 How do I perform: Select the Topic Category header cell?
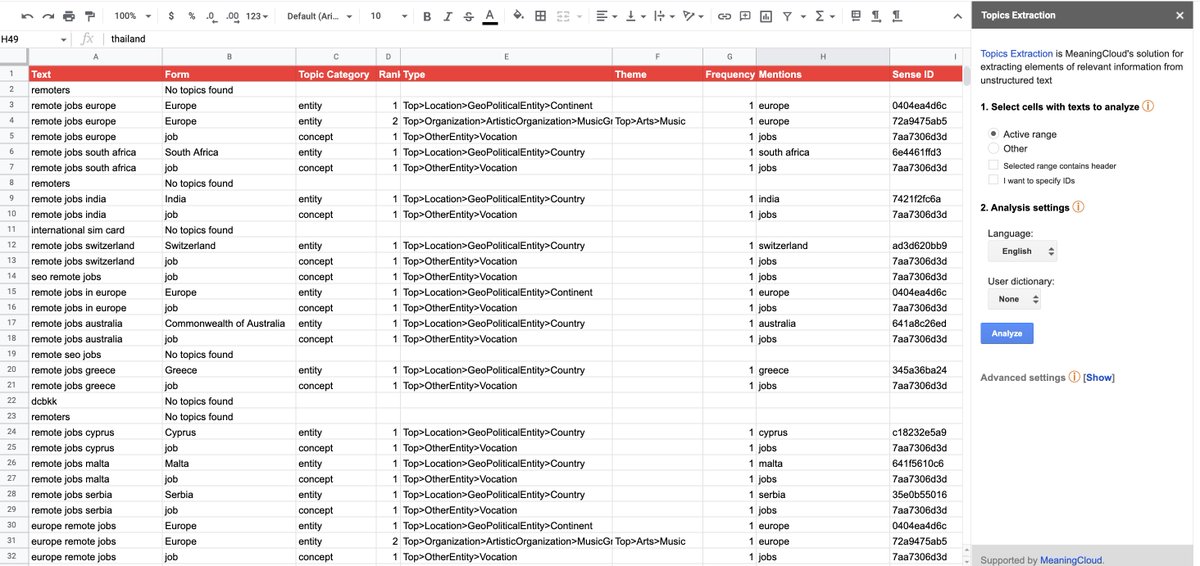pos(335,74)
